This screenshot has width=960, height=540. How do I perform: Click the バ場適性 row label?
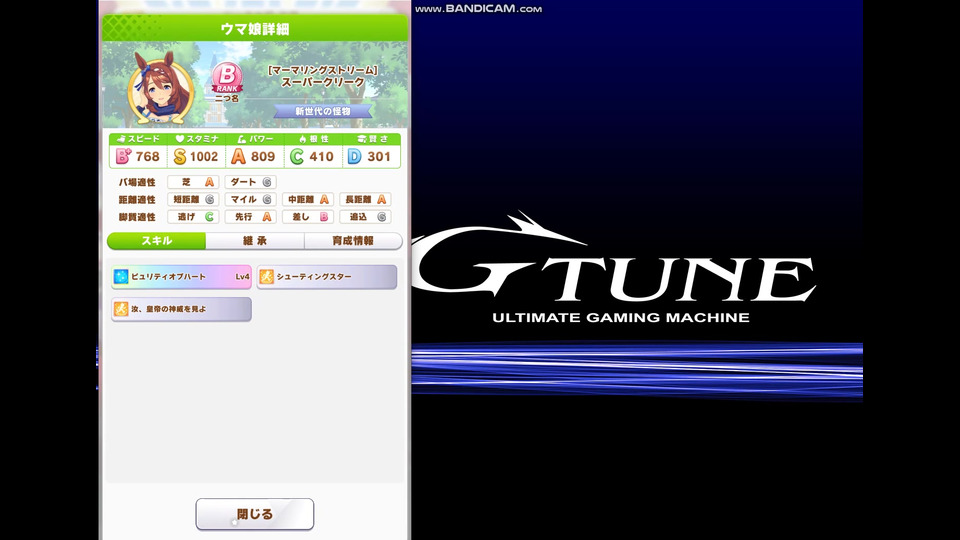pyautogui.click(x=137, y=182)
